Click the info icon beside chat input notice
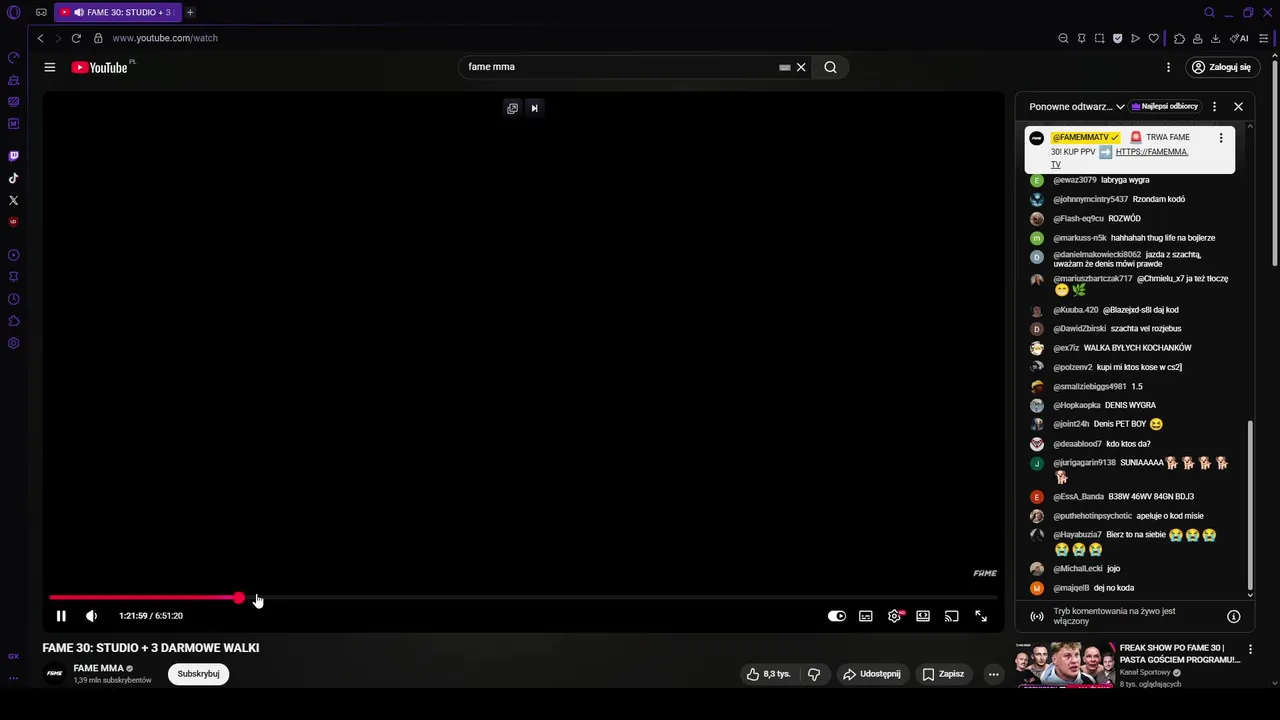Image resolution: width=1280 pixels, height=720 pixels. pos(1233,616)
